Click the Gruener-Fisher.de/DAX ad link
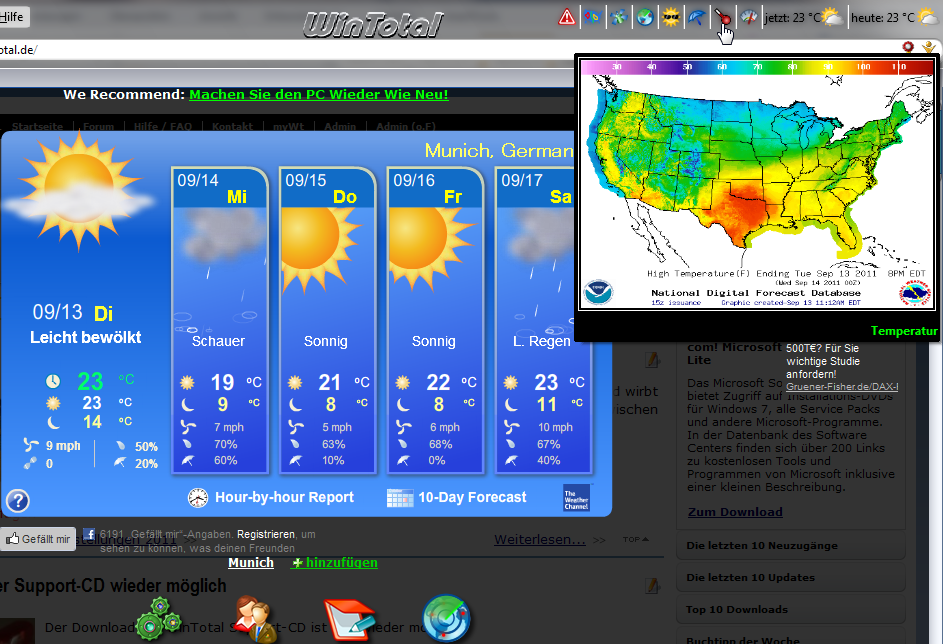 (842, 387)
